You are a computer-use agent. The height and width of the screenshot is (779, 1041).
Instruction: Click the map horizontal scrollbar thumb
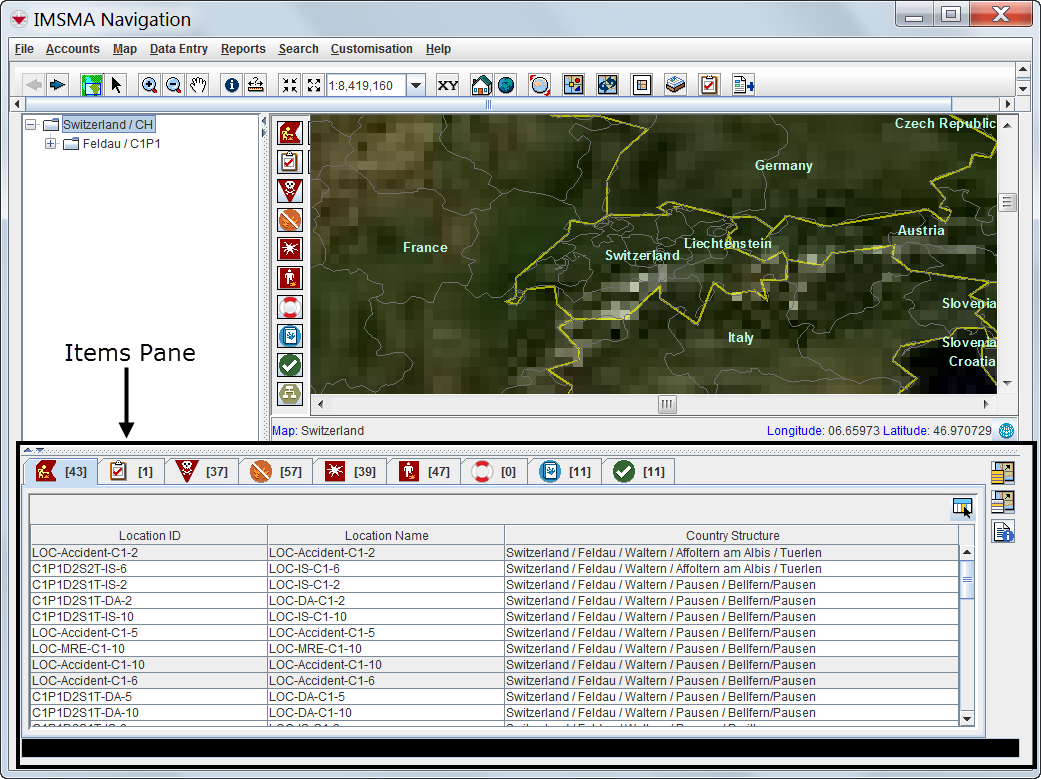pyautogui.click(x=667, y=404)
